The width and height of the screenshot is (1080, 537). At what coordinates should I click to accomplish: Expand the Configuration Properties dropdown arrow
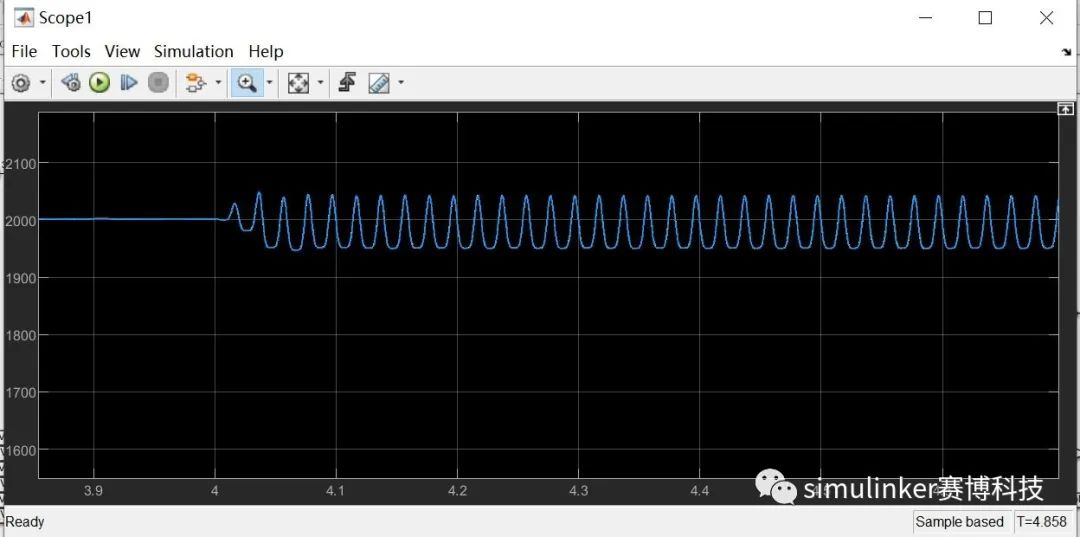point(43,83)
